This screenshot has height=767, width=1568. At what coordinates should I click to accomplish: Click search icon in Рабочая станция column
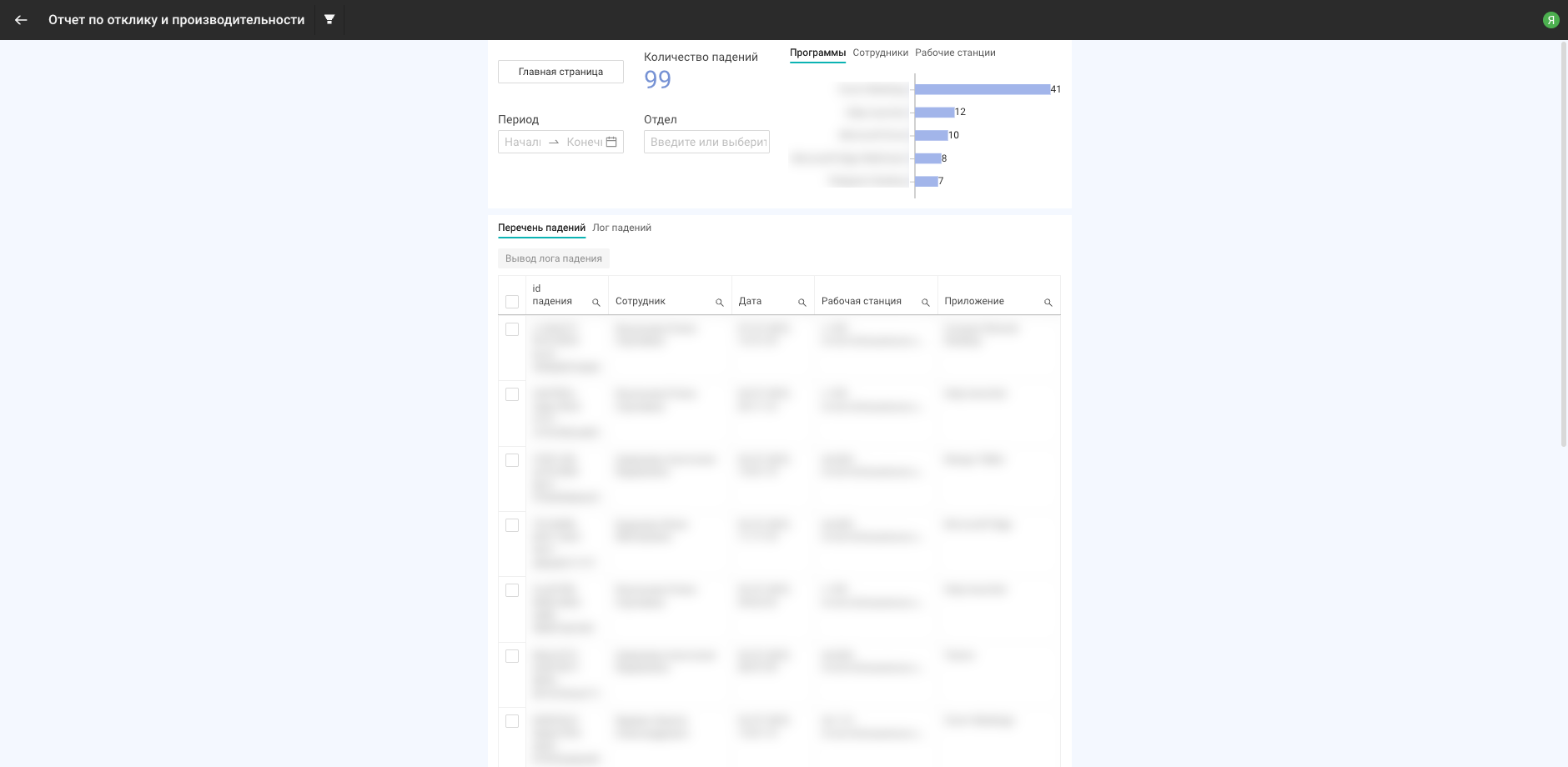click(925, 303)
